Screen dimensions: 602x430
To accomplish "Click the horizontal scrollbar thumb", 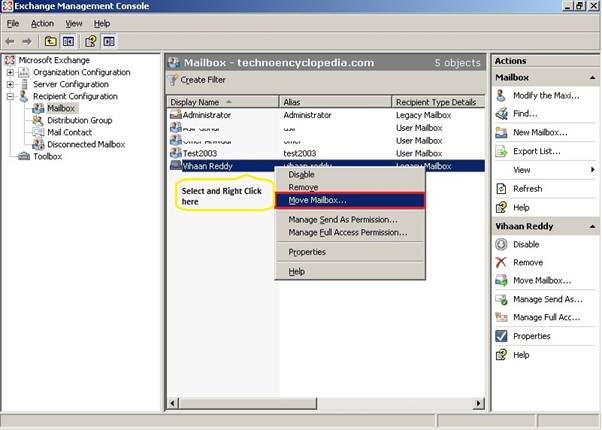I will tap(247, 404).
